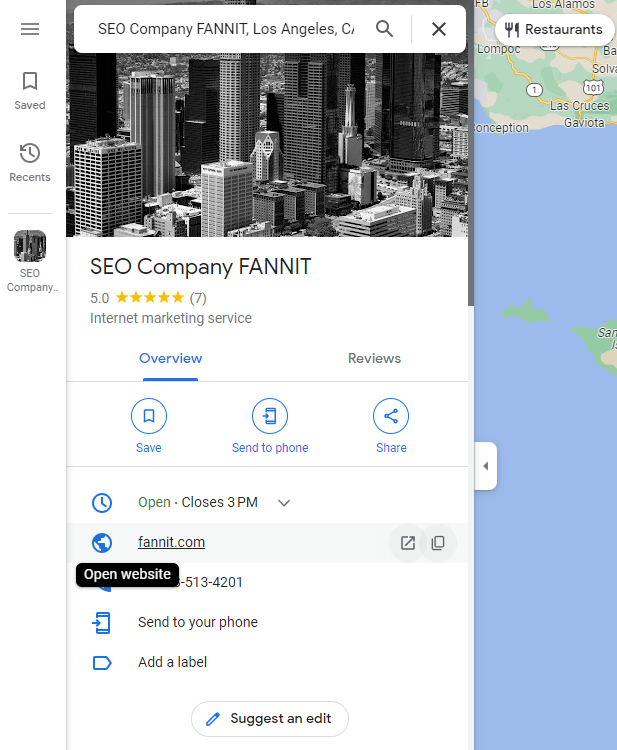
Task: Collapse the side panel arrow
Action: click(485, 466)
